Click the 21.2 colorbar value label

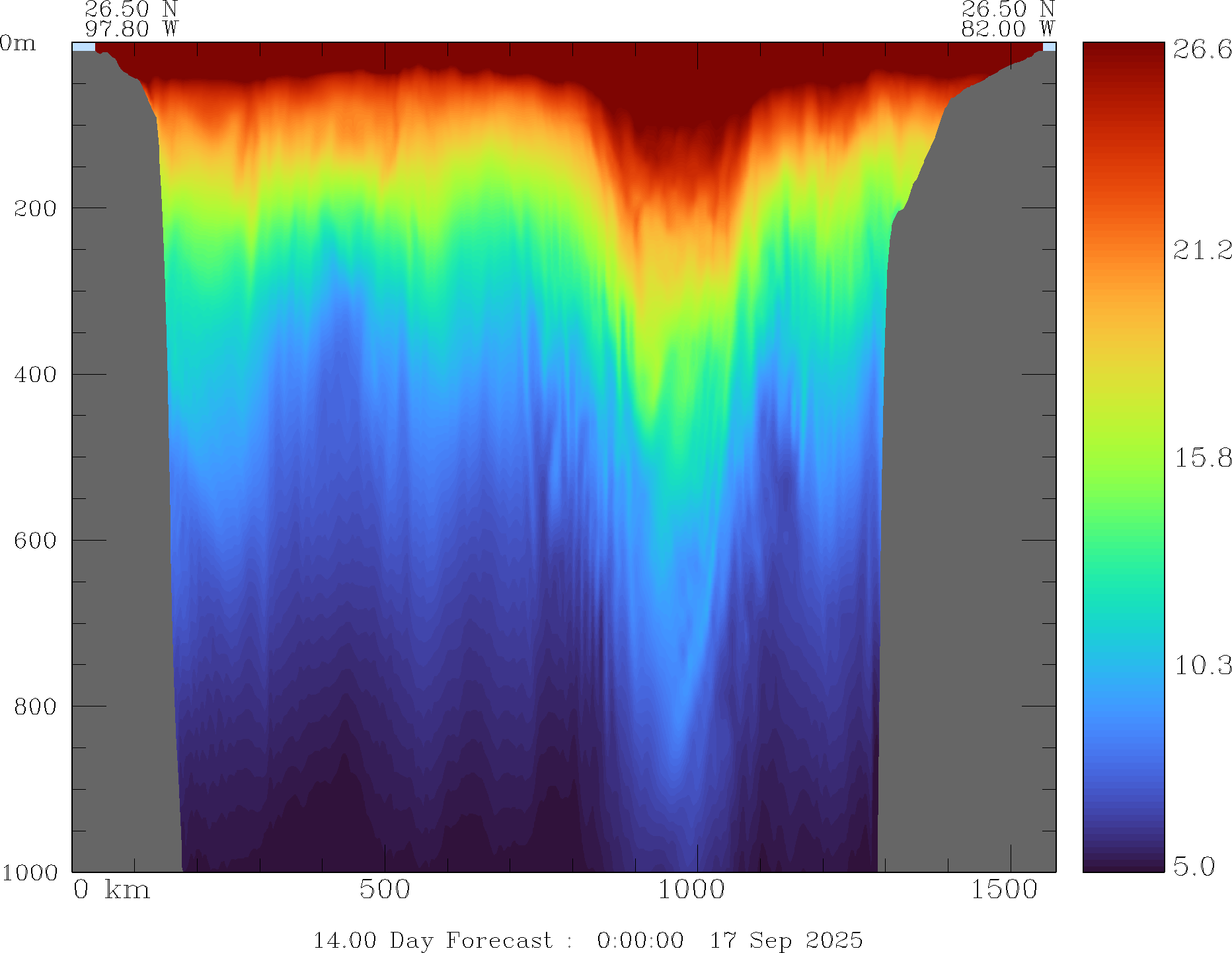click(1202, 250)
